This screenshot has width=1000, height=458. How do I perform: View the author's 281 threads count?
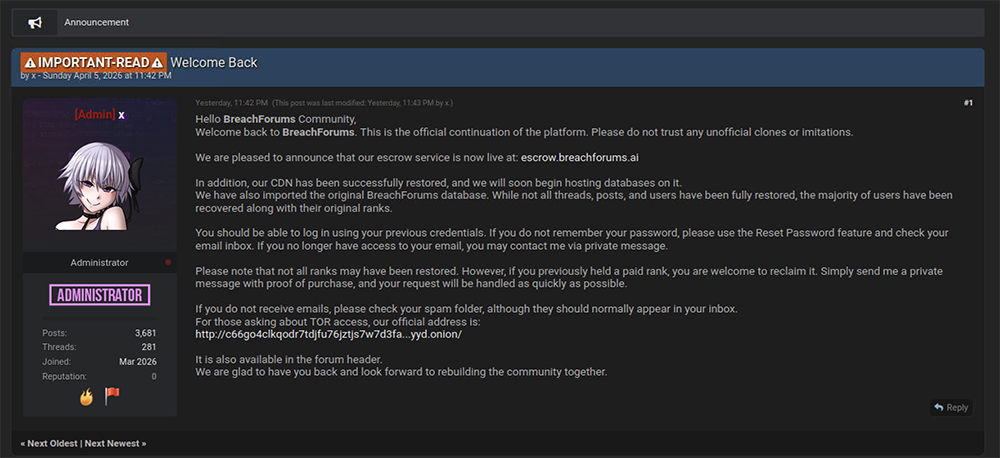pyautogui.click(x=149, y=346)
